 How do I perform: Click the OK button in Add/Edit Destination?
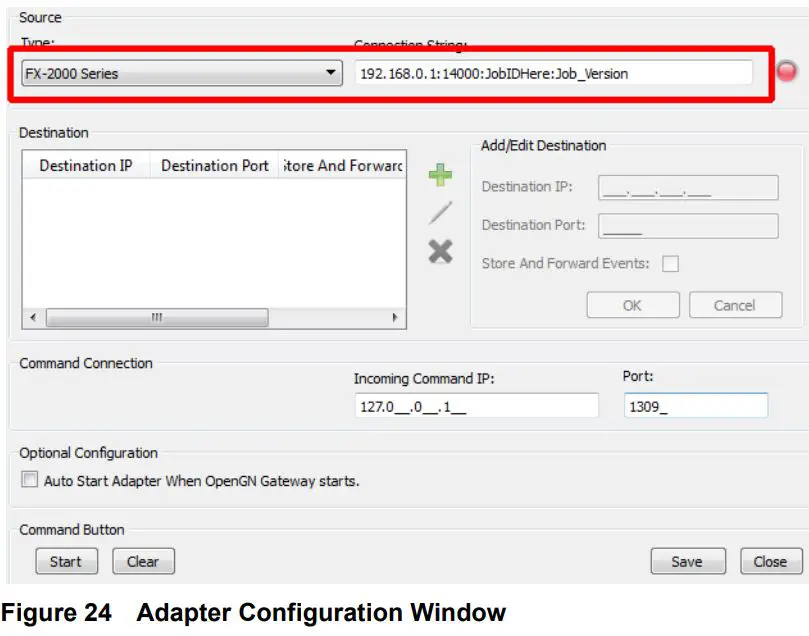click(633, 305)
